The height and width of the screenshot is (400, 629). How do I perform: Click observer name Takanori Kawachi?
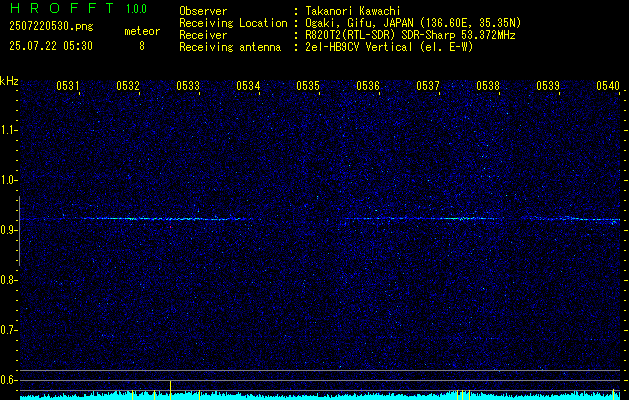[353, 11]
